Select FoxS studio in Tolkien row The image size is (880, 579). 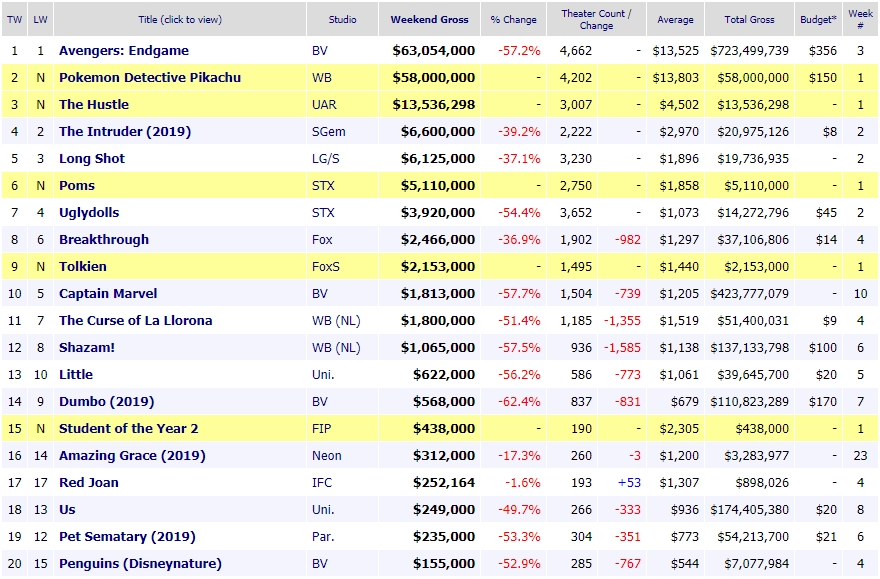pos(326,266)
